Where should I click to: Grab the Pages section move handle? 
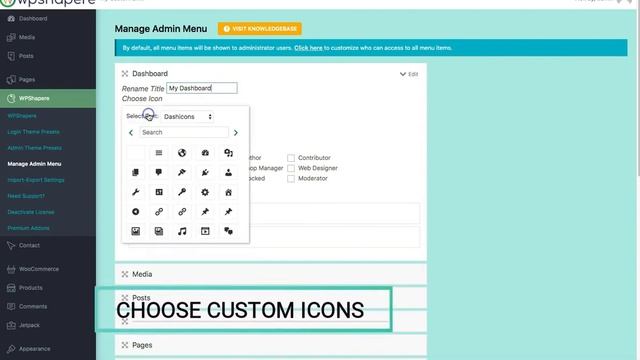point(125,345)
